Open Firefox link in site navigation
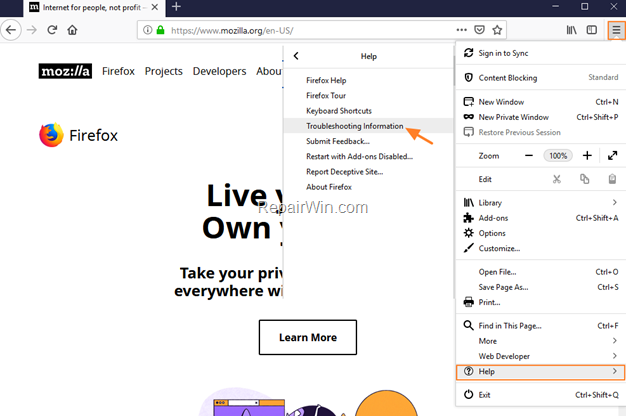The height and width of the screenshot is (416, 626). click(x=118, y=71)
